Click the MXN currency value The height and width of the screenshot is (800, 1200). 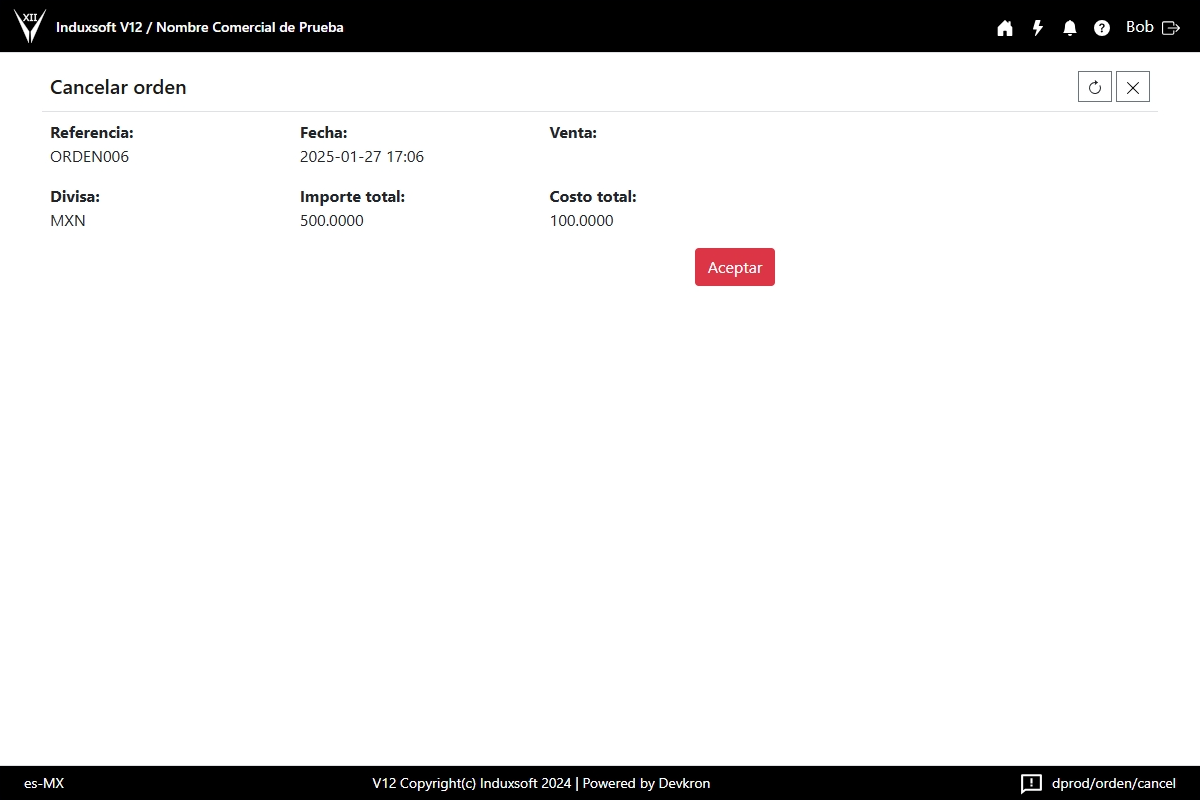68,221
